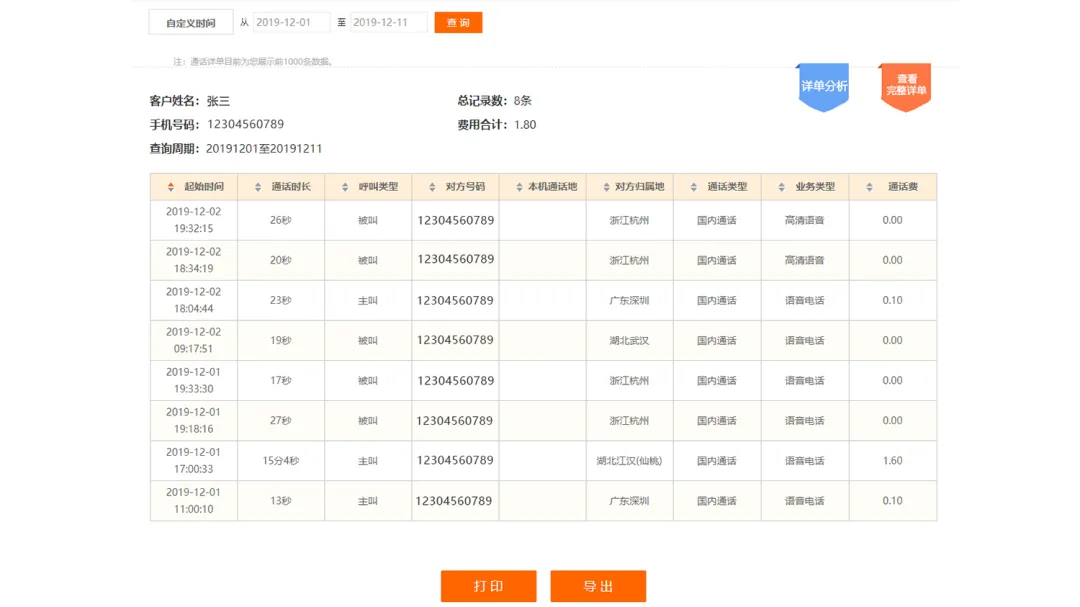The height and width of the screenshot is (607, 1080).
Task: Select the 2019-12-01 17:00:33 time cell
Action: coord(194,460)
